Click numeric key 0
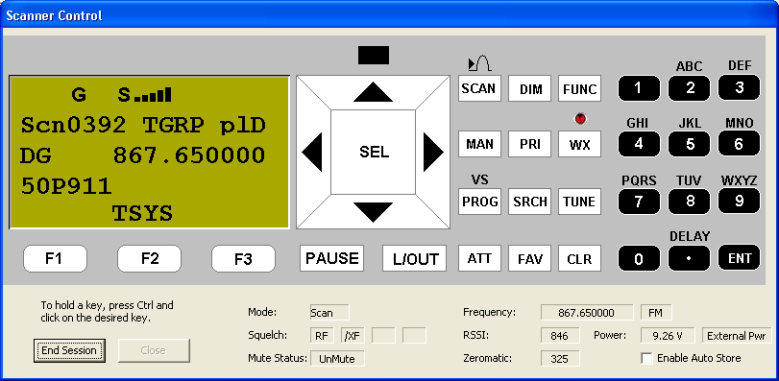The width and height of the screenshot is (779, 381). (x=639, y=258)
